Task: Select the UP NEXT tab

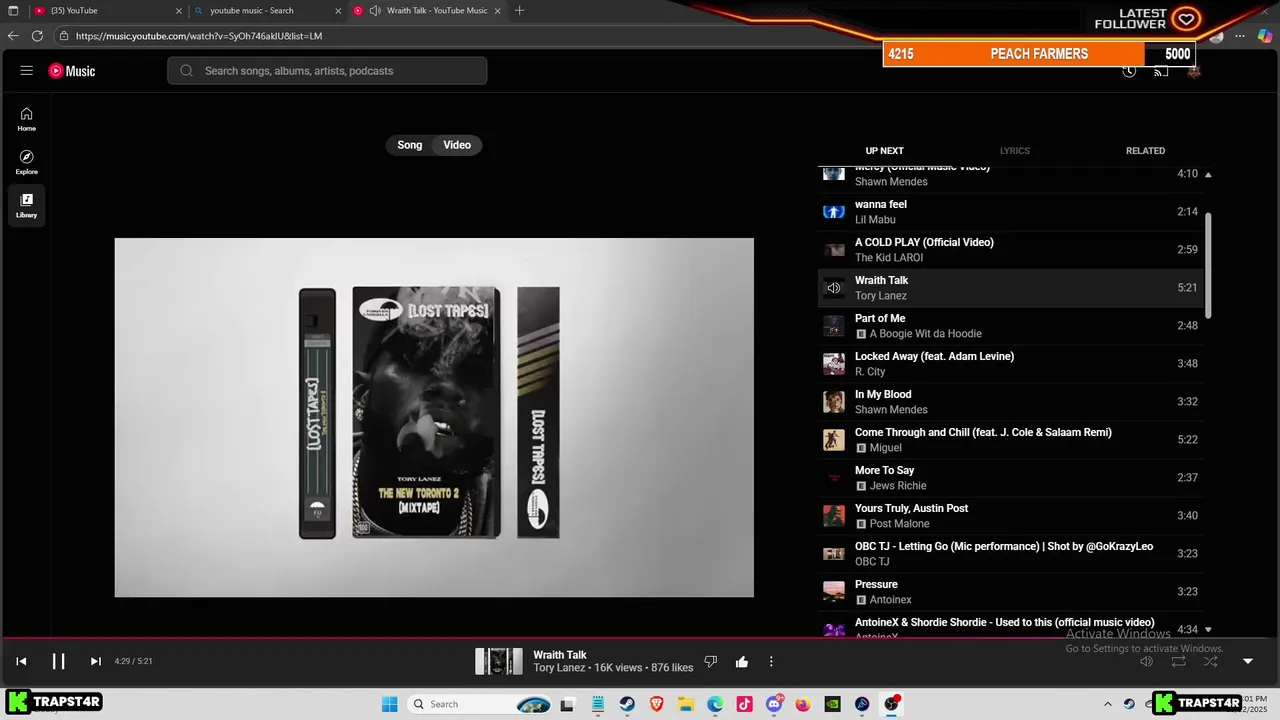Action: [884, 151]
